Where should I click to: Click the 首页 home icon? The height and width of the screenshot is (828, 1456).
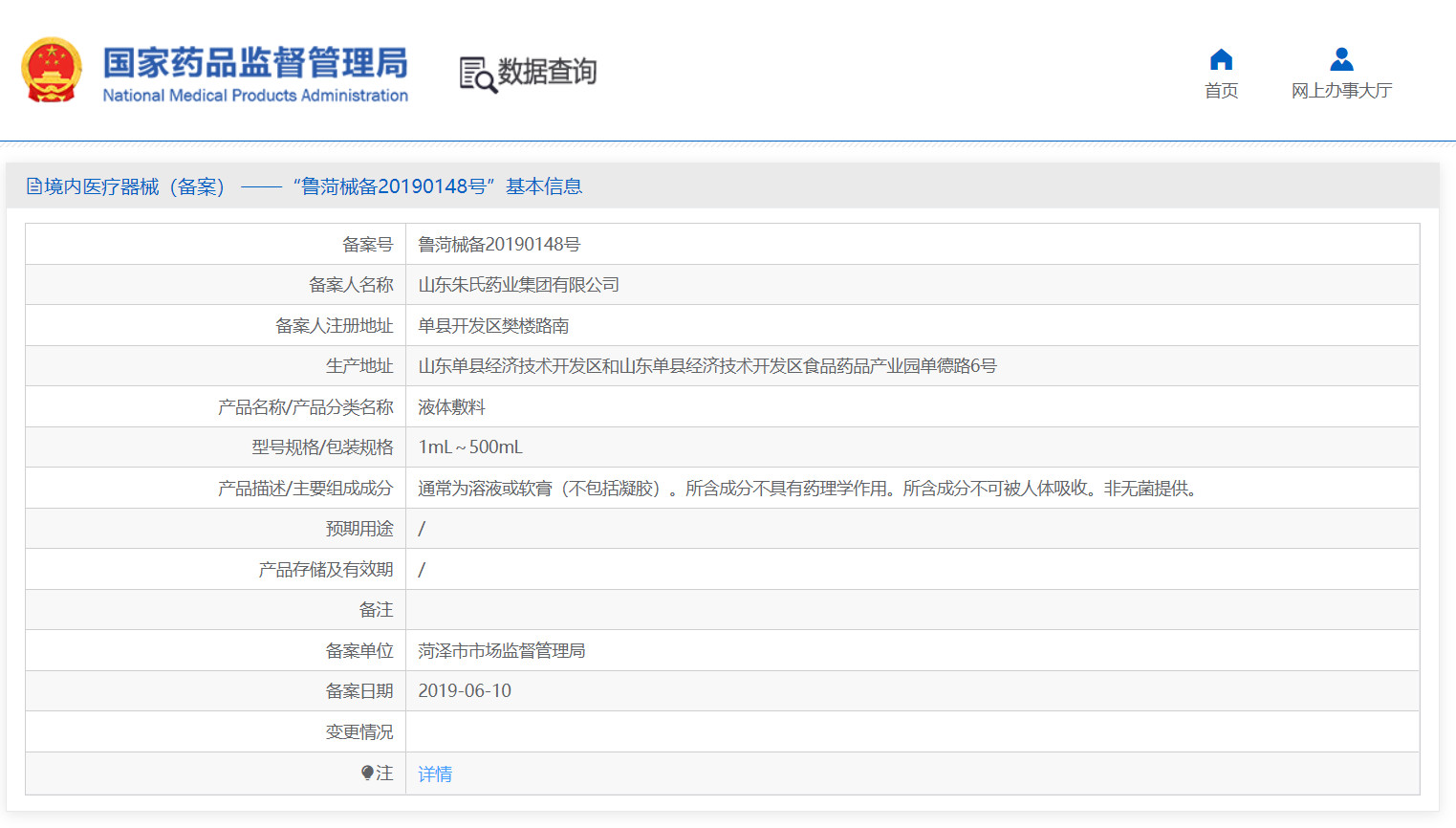pyautogui.click(x=1220, y=58)
